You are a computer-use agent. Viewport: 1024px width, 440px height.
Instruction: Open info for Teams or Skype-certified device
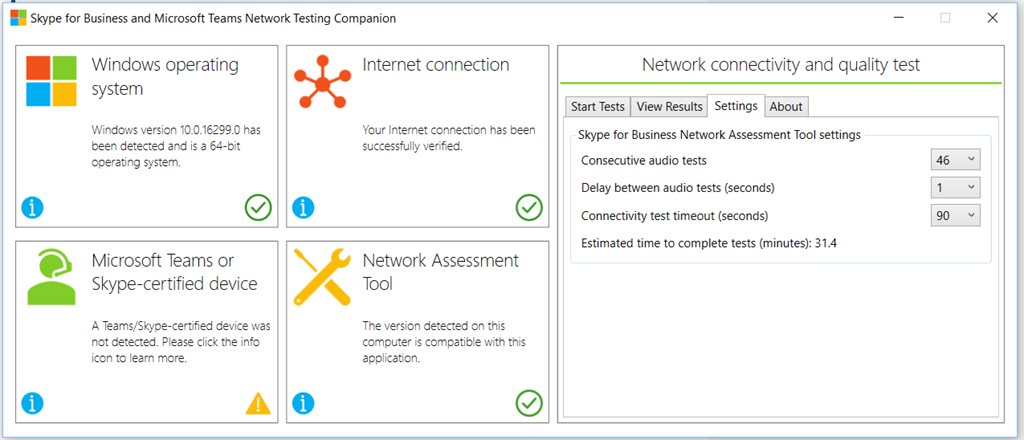(33, 404)
